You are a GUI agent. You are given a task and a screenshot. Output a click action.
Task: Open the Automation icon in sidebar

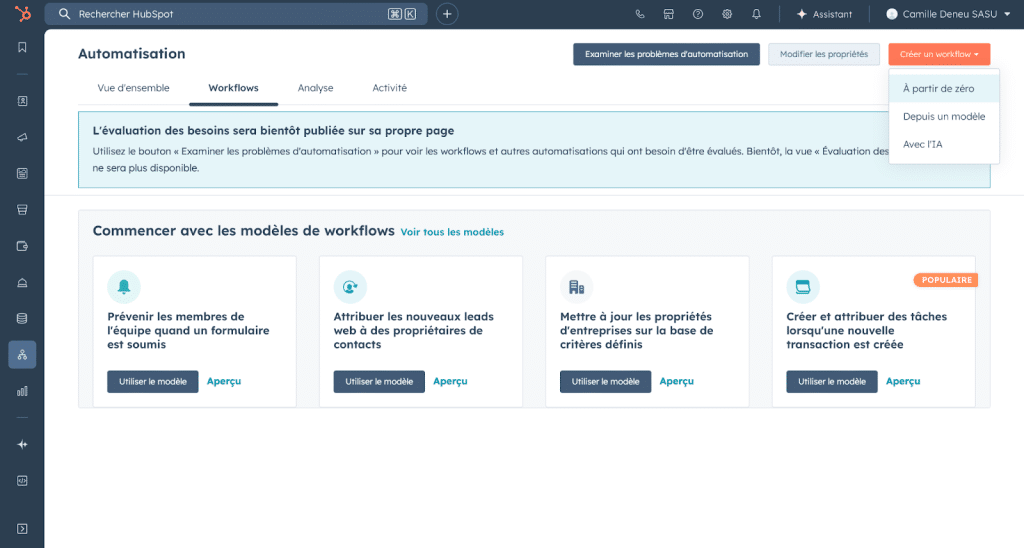pos(22,354)
